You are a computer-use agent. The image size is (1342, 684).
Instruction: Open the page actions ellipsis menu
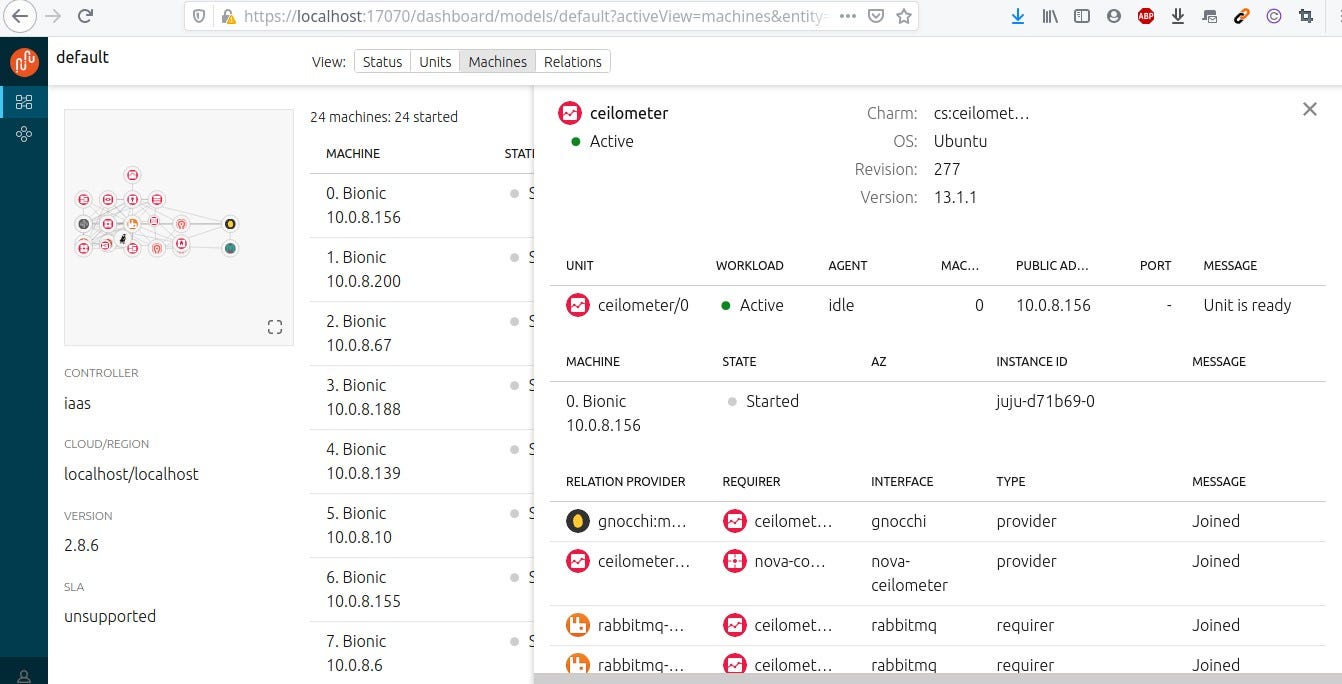tap(848, 16)
